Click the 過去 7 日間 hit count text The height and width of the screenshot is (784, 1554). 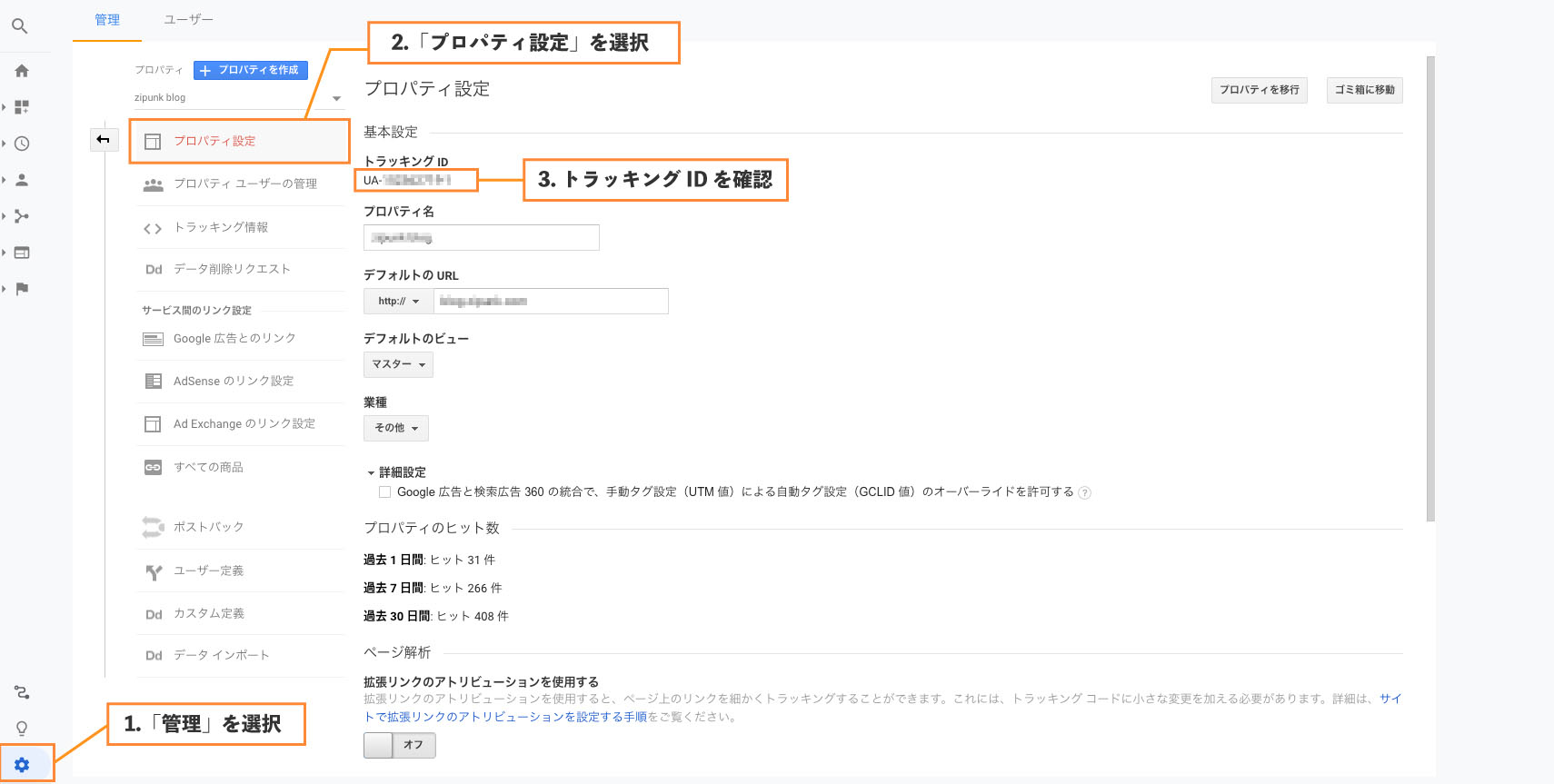click(x=433, y=589)
